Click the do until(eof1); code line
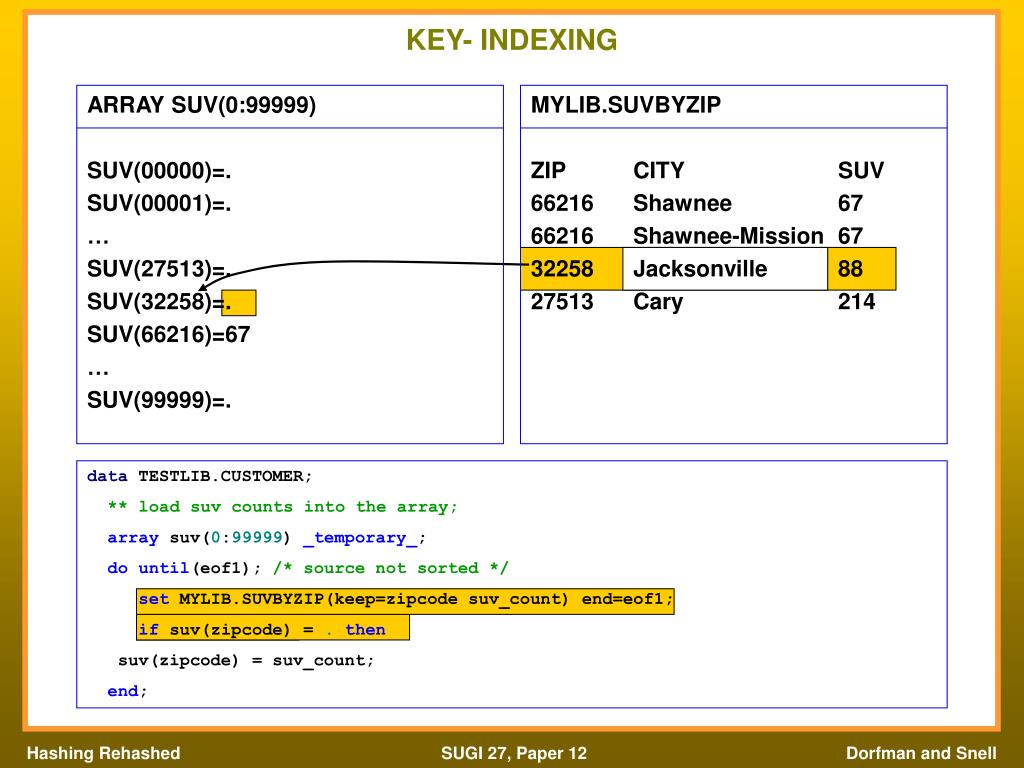Image resolution: width=1024 pixels, height=768 pixels. coord(184,568)
